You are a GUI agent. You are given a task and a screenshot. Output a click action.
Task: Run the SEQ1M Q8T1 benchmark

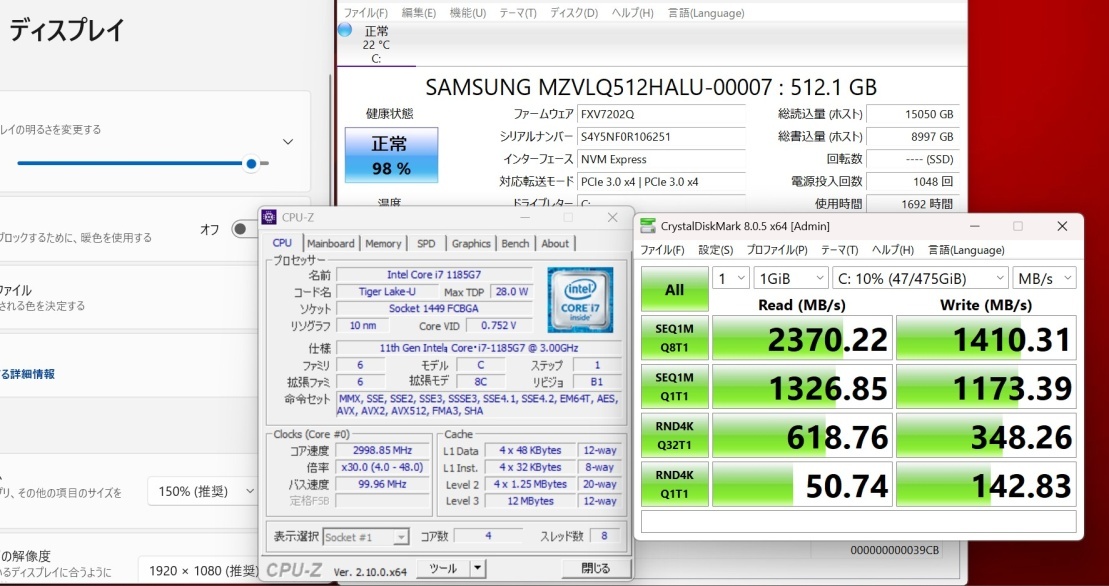(674, 338)
